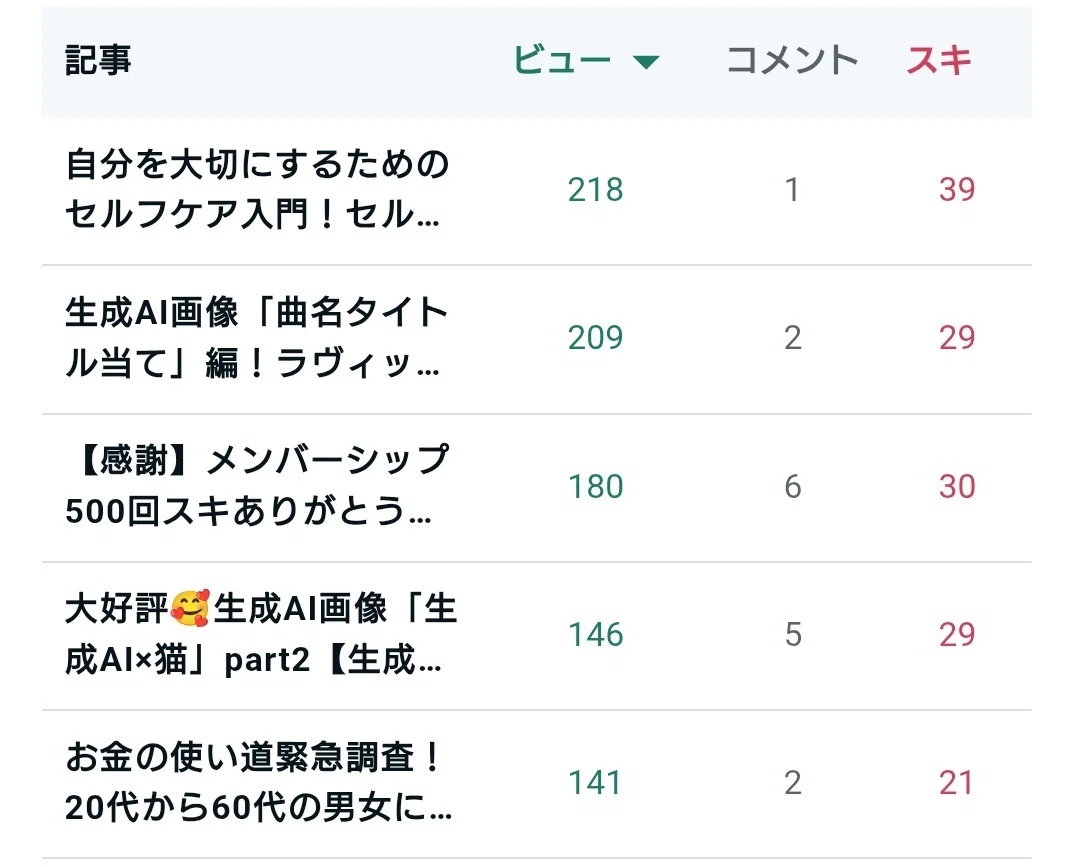The height and width of the screenshot is (867, 1077).
Task: Open the 大好評 生成AI×猫 part2 article
Action: 261,634
